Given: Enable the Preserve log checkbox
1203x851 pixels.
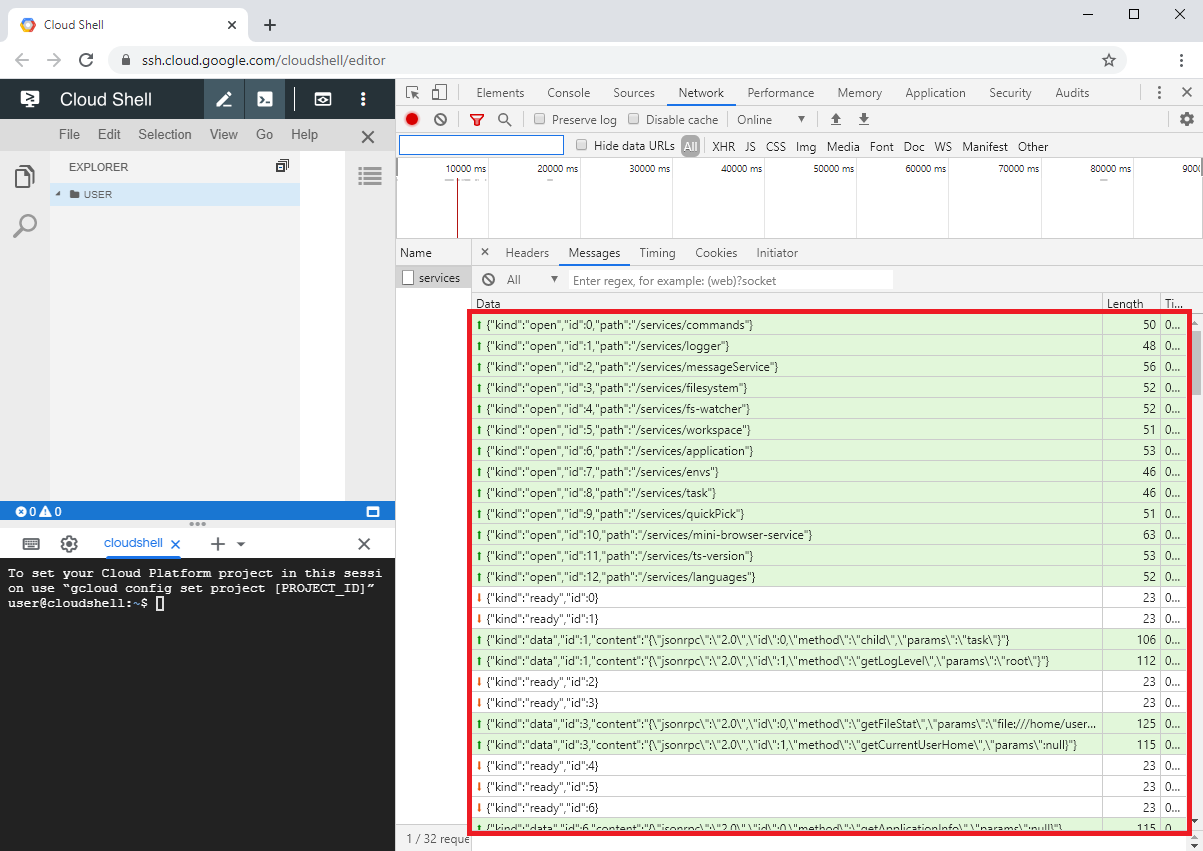Looking at the screenshot, I should pos(540,119).
